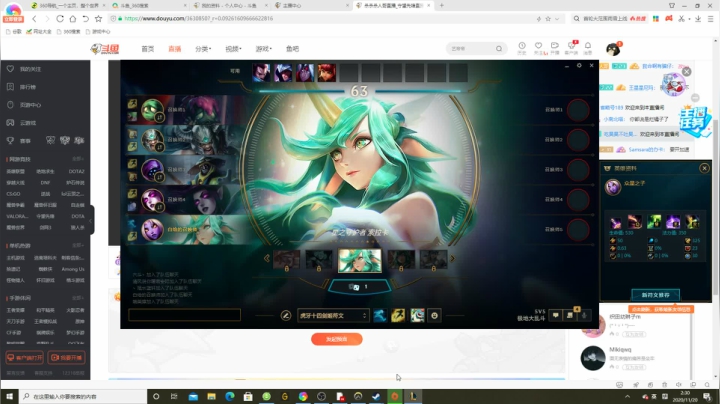Open the rune page selection combo box

click(333, 315)
